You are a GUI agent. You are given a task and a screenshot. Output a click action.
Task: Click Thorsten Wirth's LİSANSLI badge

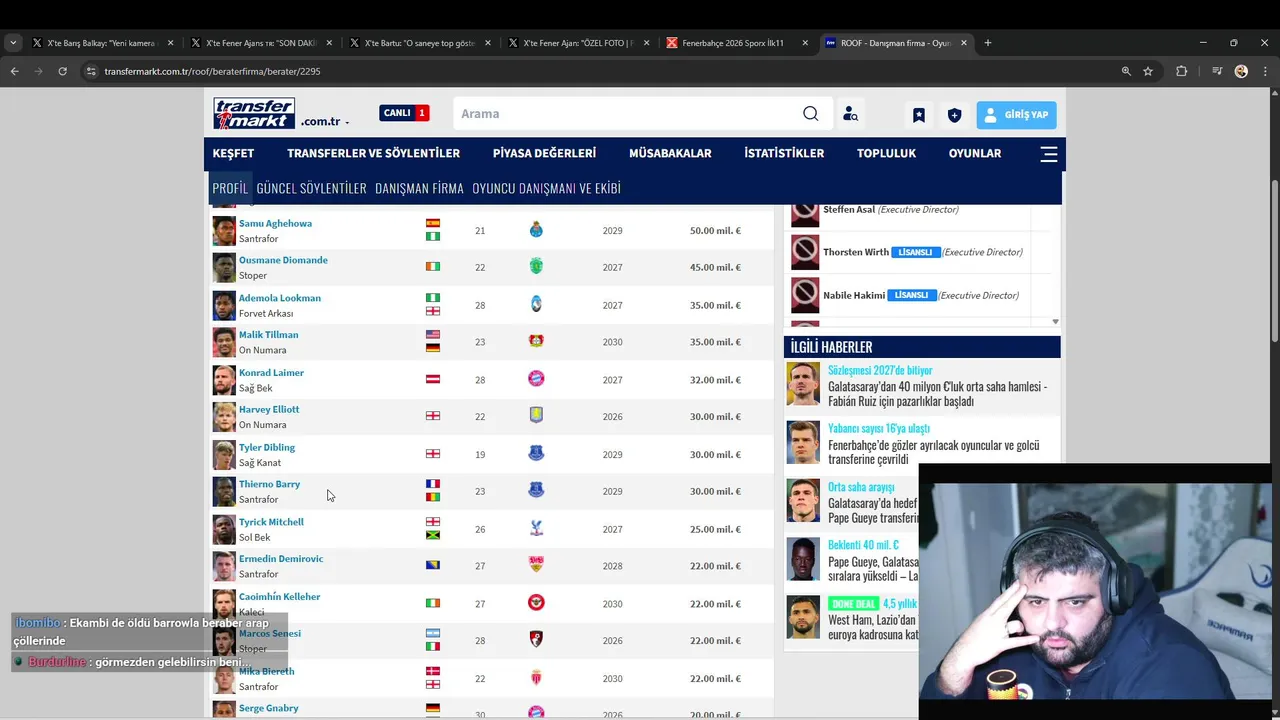point(916,252)
